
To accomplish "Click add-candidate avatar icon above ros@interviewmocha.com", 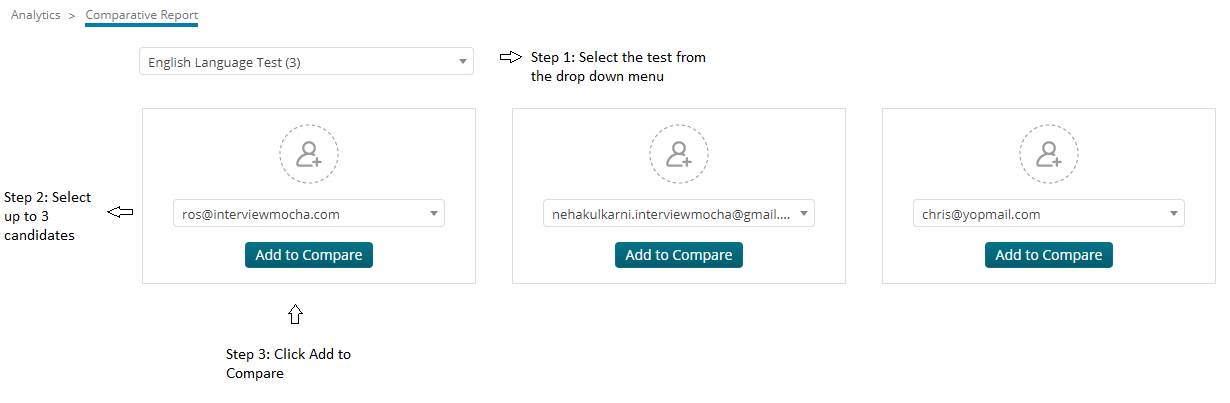I will click(x=309, y=154).
